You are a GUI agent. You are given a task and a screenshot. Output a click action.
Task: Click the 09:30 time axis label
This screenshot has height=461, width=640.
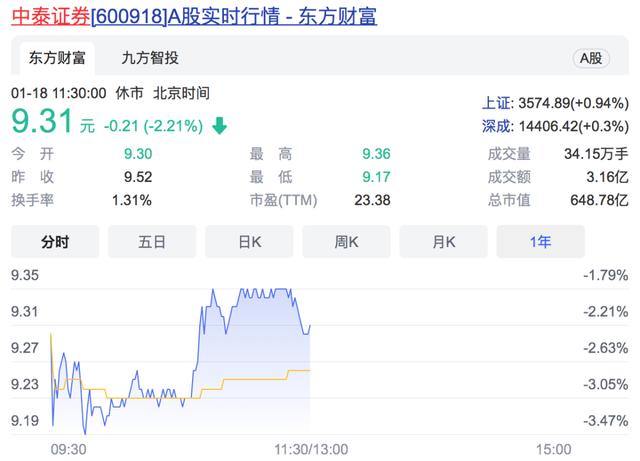[x=69, y=450]
